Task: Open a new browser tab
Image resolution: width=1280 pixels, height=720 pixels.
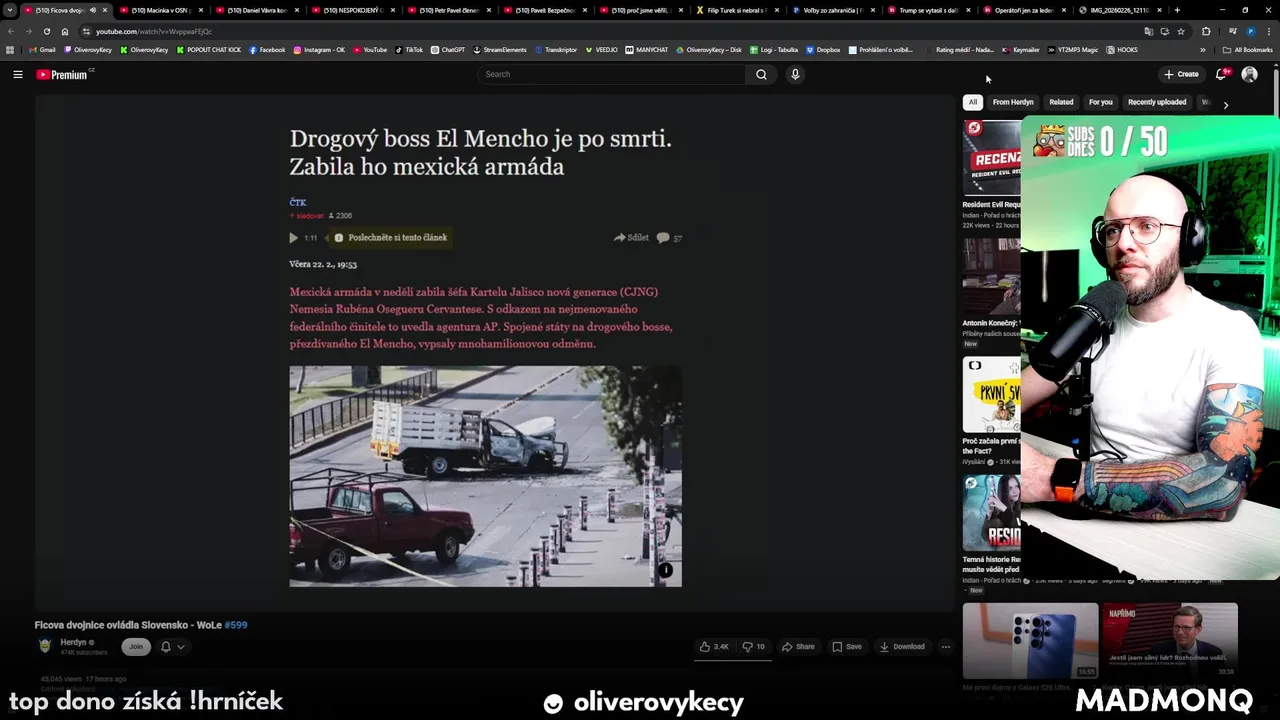Action: [1176, 10]
